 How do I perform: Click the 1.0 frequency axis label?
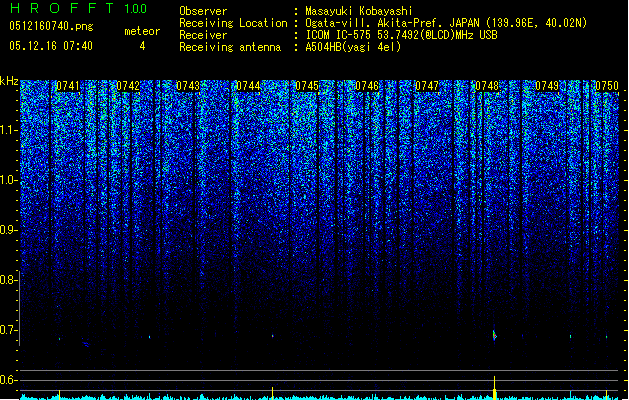[8, 180]
